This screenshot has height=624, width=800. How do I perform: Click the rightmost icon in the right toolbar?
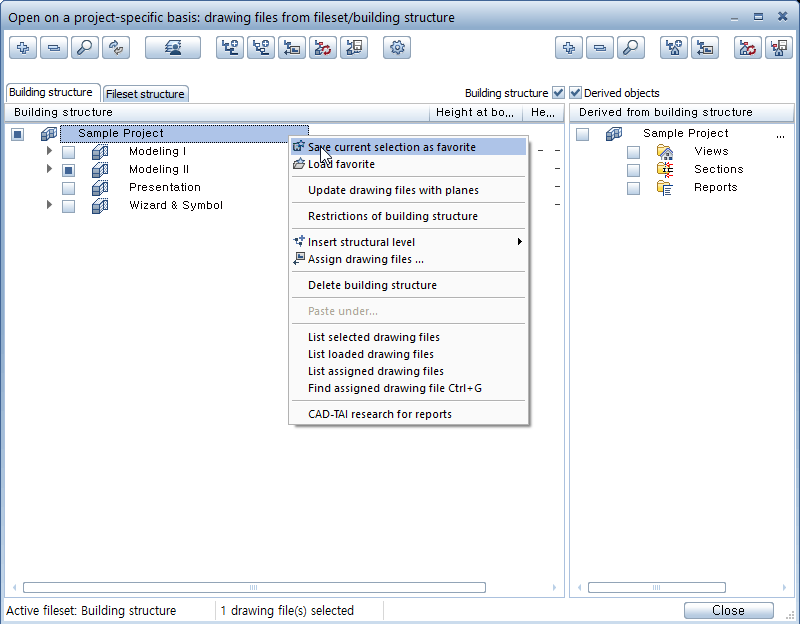(778, 47)
